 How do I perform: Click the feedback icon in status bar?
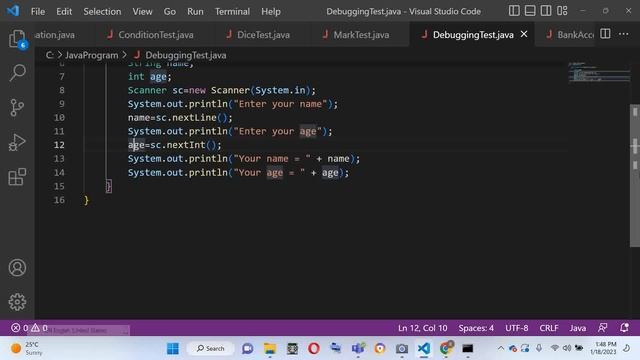click(x=602, y=328)
